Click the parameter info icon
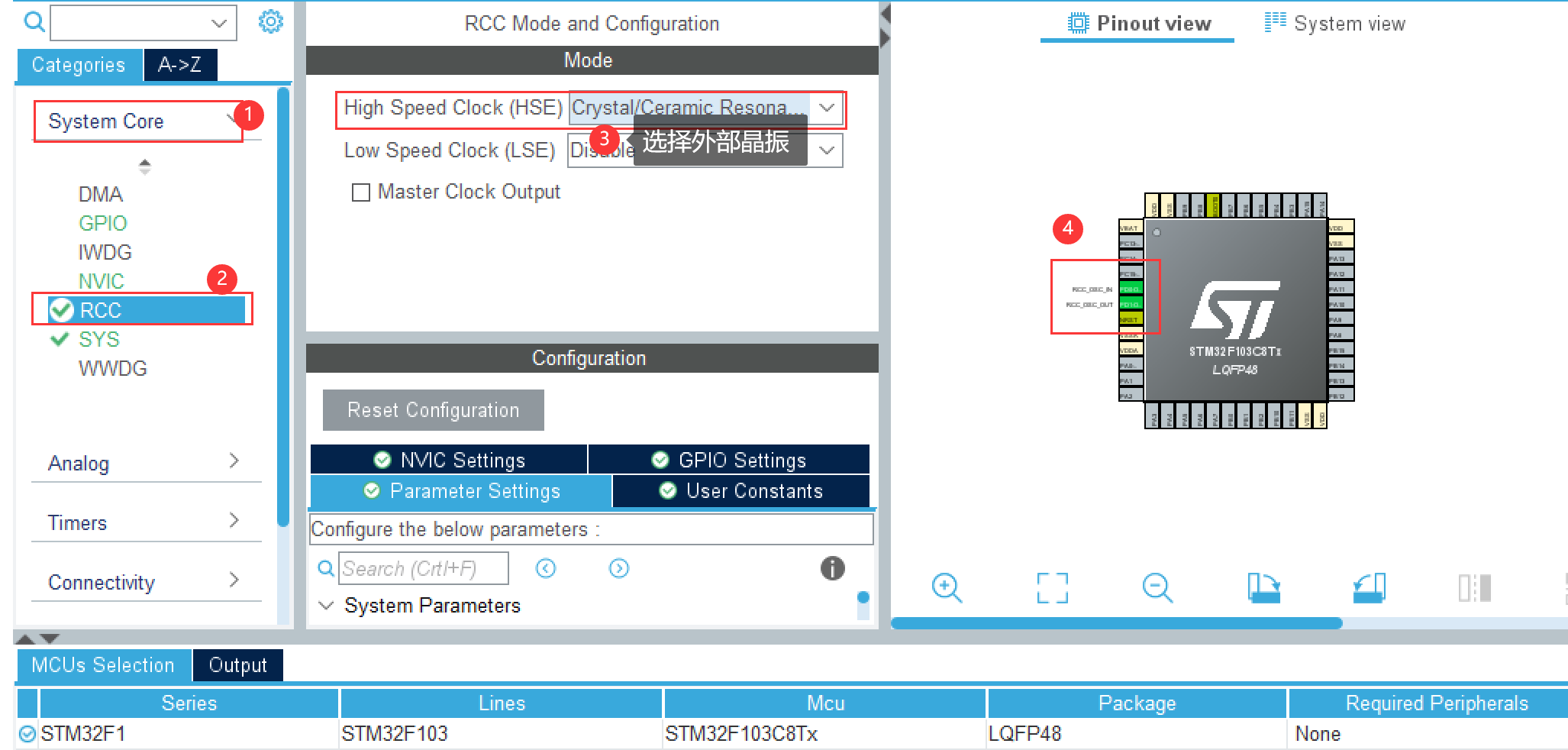This screenshot has width=1568, height=750. click(x=832, y=568)
